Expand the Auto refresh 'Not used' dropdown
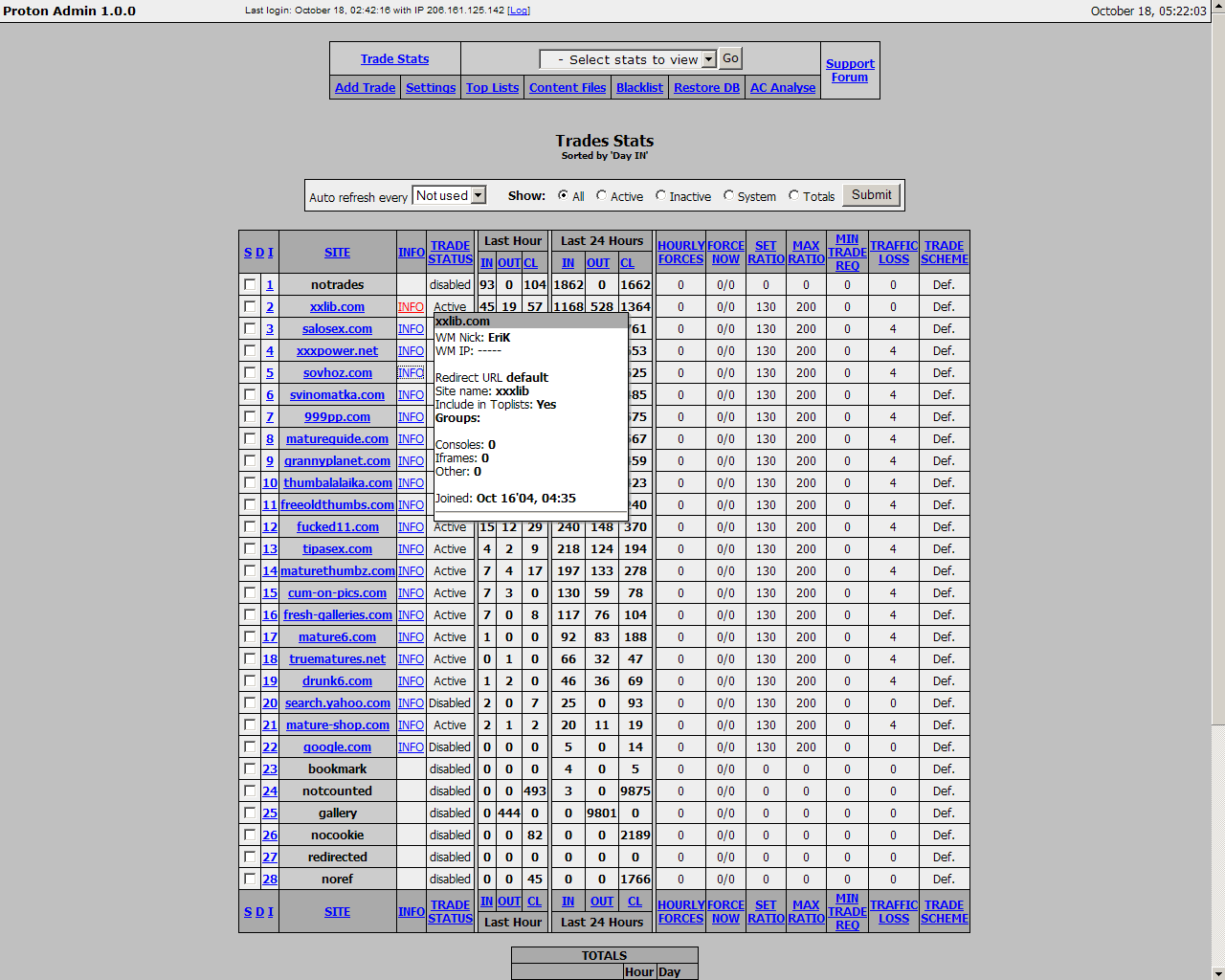 pos(449,195)
